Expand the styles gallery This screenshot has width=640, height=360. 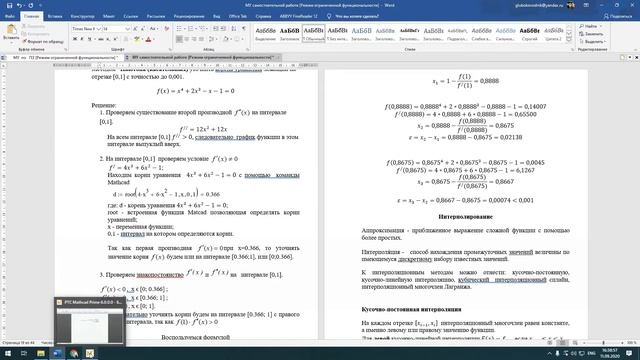point(569,39)
